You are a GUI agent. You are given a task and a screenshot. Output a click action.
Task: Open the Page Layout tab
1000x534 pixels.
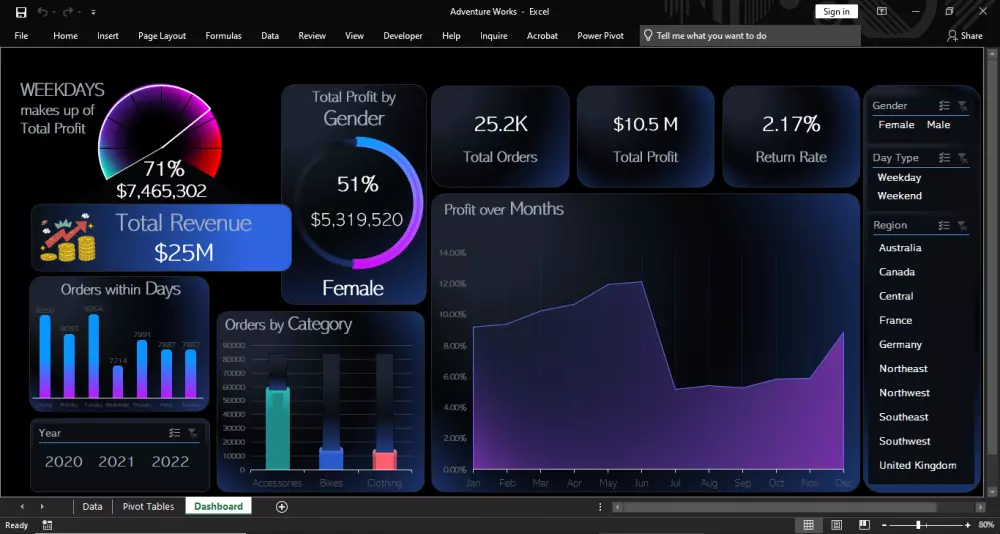[162, 36]
